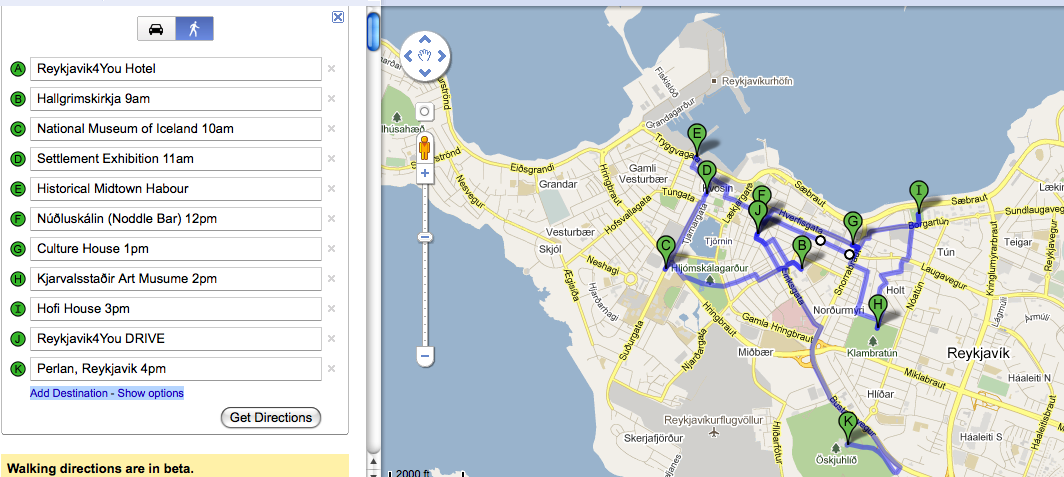Close the directions panel

338,17
